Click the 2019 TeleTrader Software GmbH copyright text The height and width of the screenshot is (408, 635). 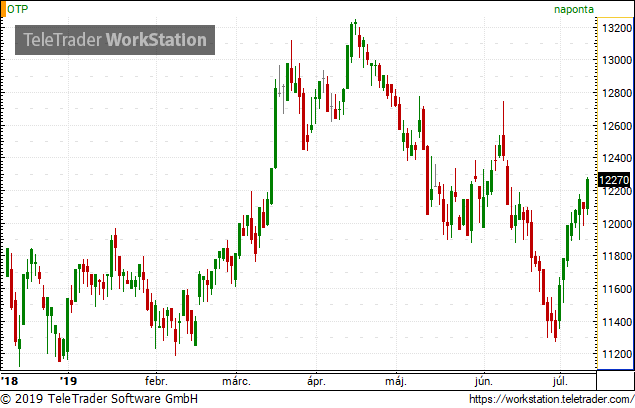99,399
